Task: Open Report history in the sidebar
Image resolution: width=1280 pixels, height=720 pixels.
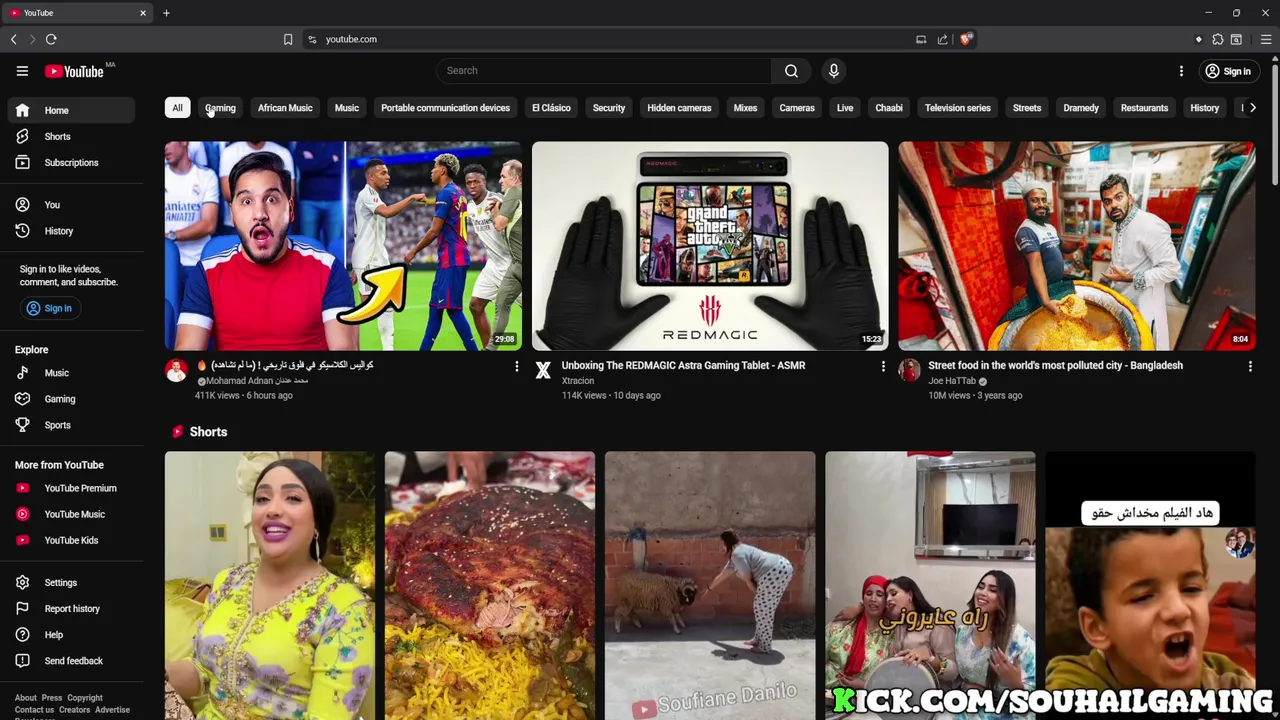Action: pos(70,609)
